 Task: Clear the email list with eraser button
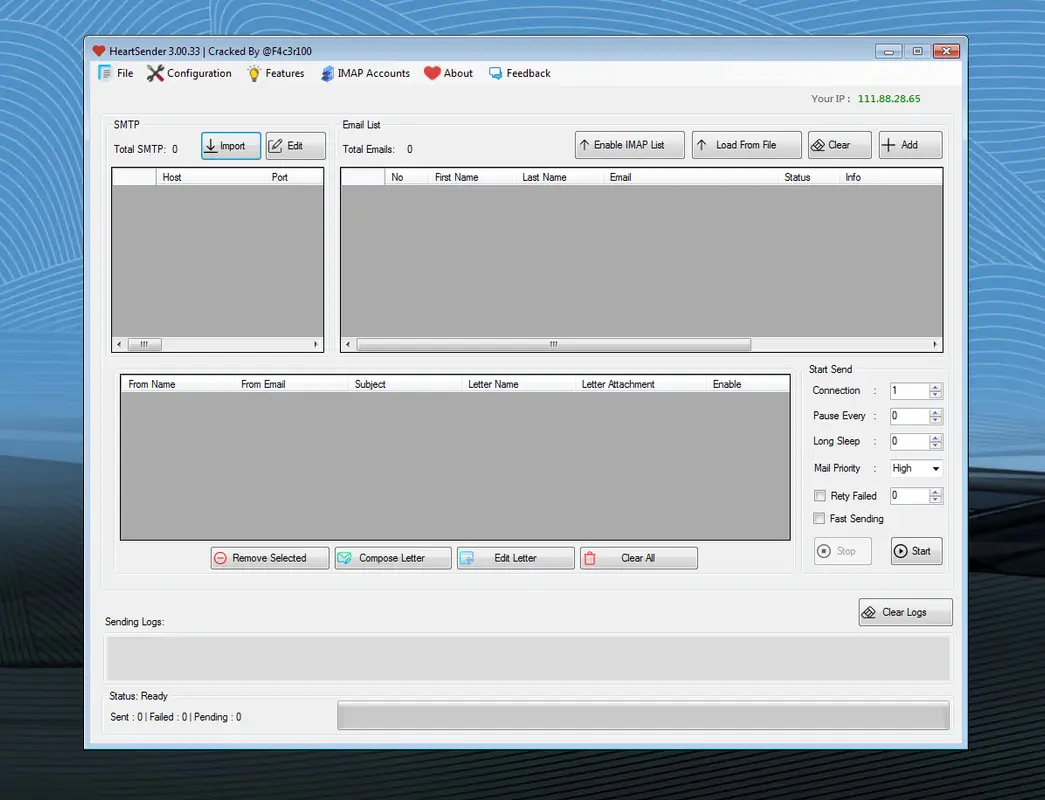point(839,145)
